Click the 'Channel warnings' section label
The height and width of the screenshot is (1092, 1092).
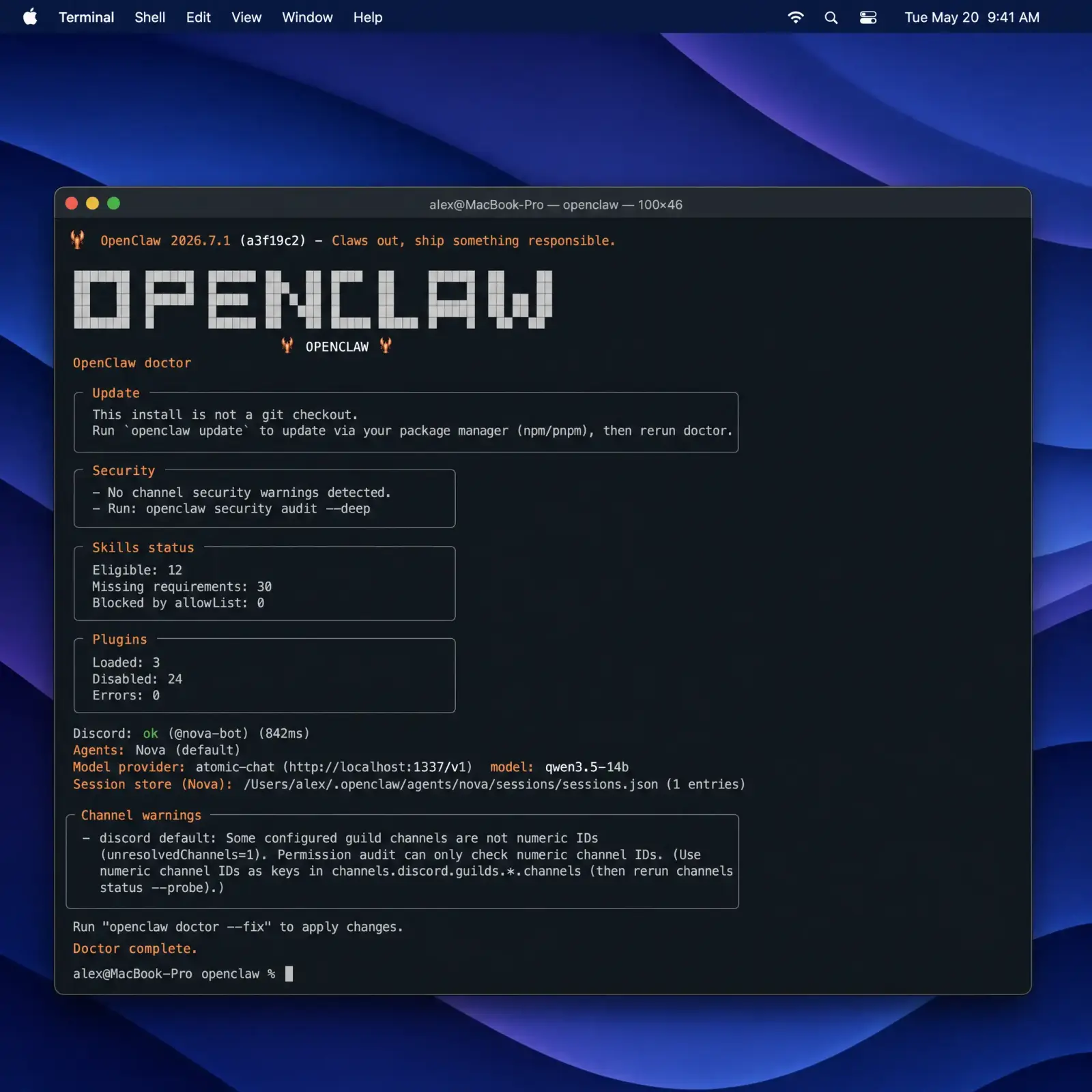coord(141,816)
